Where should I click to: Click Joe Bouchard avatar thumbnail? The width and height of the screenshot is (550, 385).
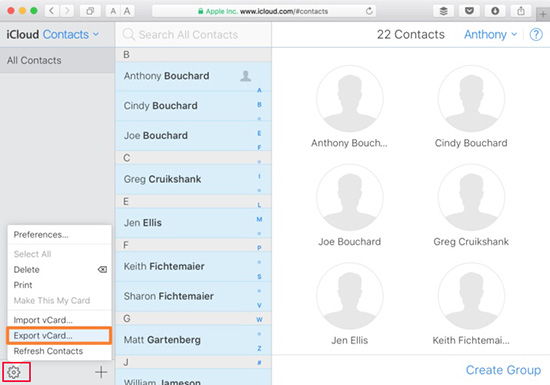pyautogui.click(x=349, y=197)
